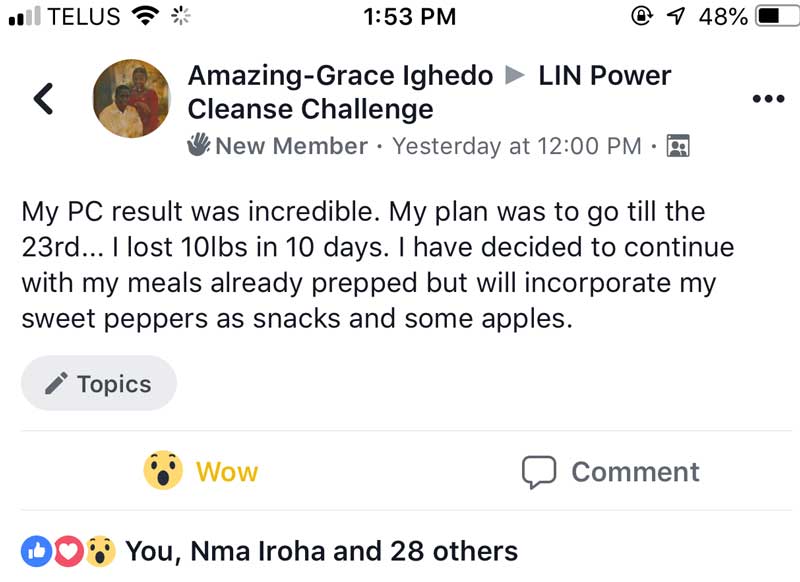The width and height of the screenshot is (800, 582).
Task: Tap the status bar clock showing 1:53 PM
Action: coord(410,16)
